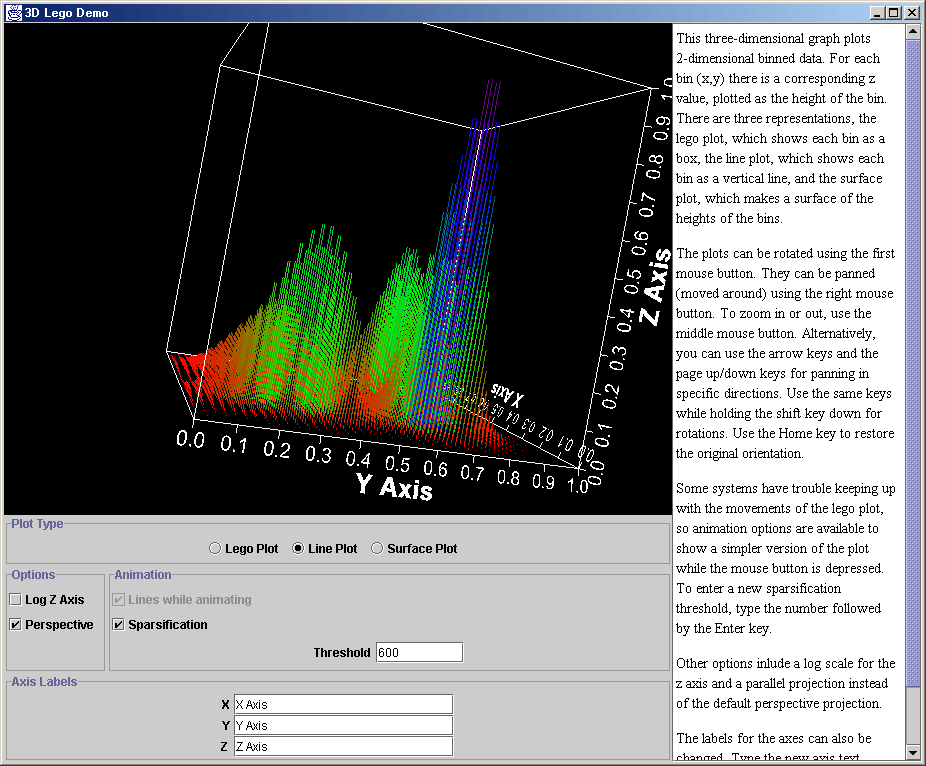Image resolution: width=926 pixels, height=766 pixels.
Task: Close the 3D Lego Demo window
Action: pos(911,13)
